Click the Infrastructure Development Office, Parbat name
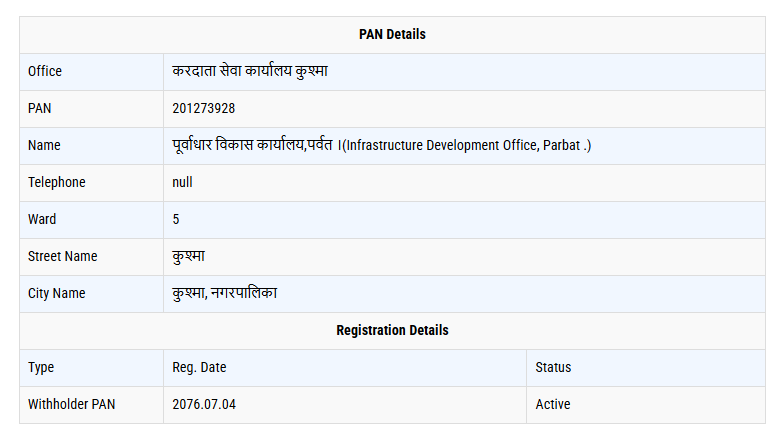This screenshot has height=433, width=779. [x=382, y=145]
